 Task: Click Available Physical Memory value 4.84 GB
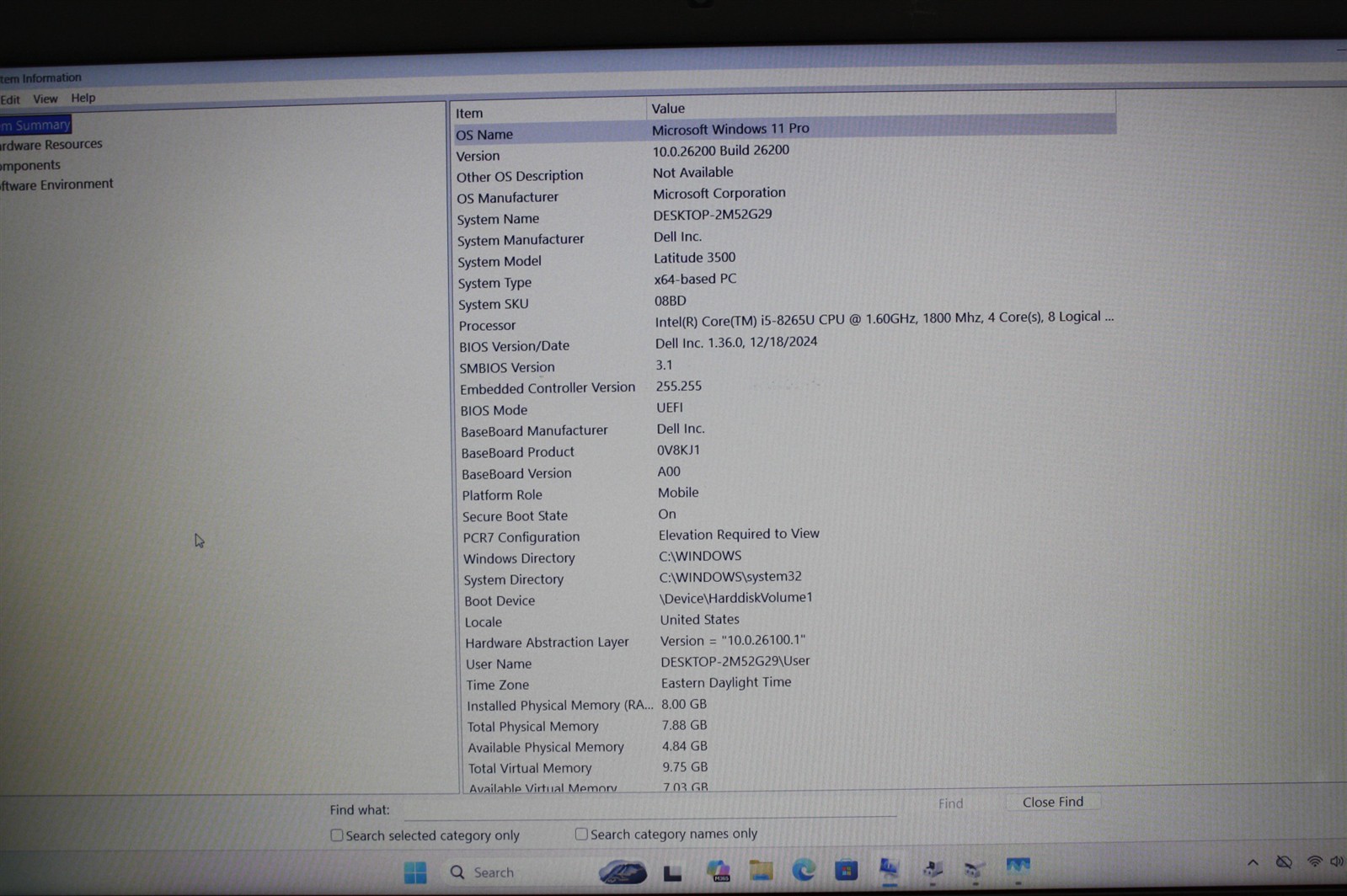[x=685, y=746]
